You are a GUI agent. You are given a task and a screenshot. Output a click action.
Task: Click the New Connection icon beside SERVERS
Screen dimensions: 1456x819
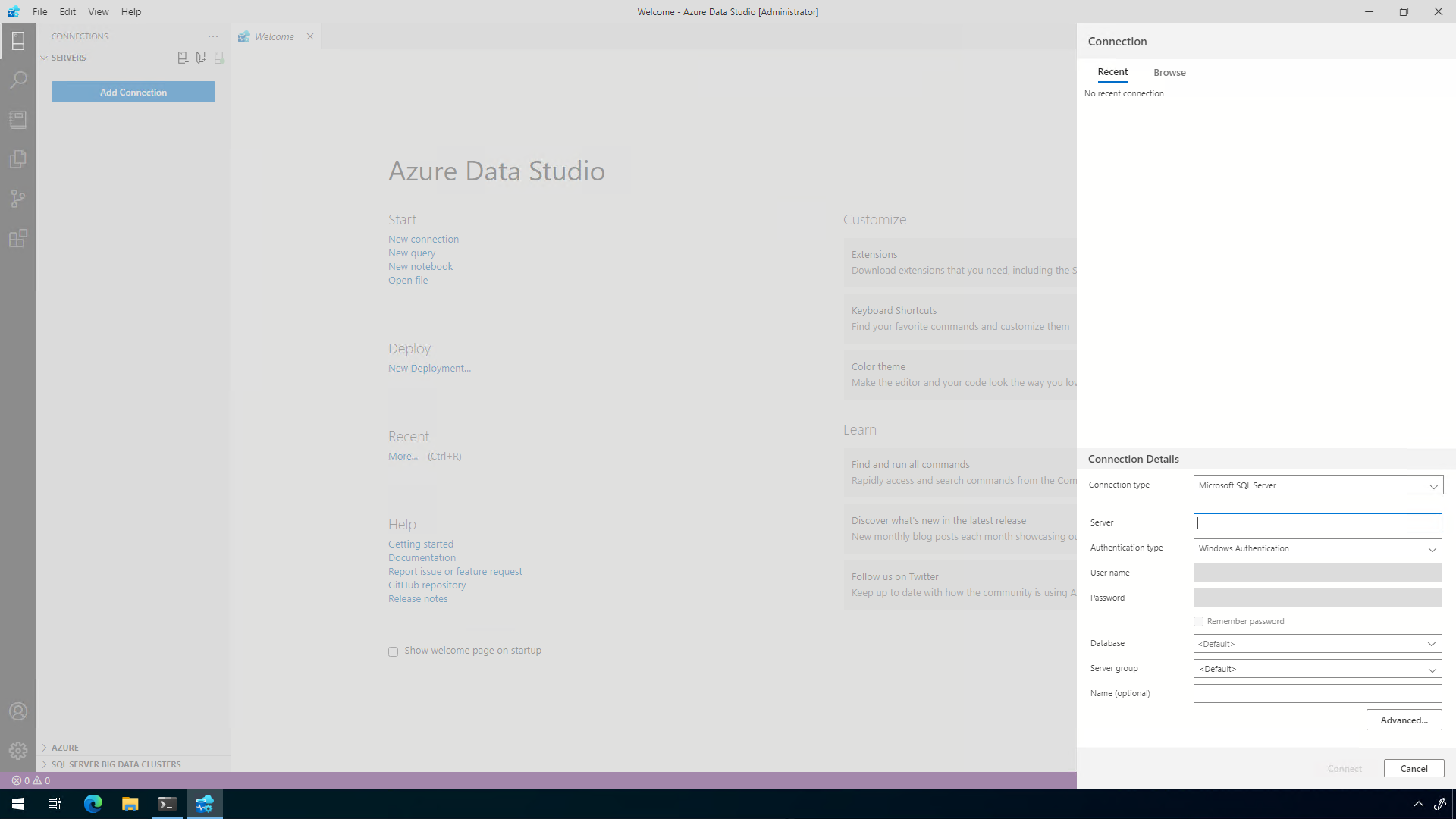[183, 58]
